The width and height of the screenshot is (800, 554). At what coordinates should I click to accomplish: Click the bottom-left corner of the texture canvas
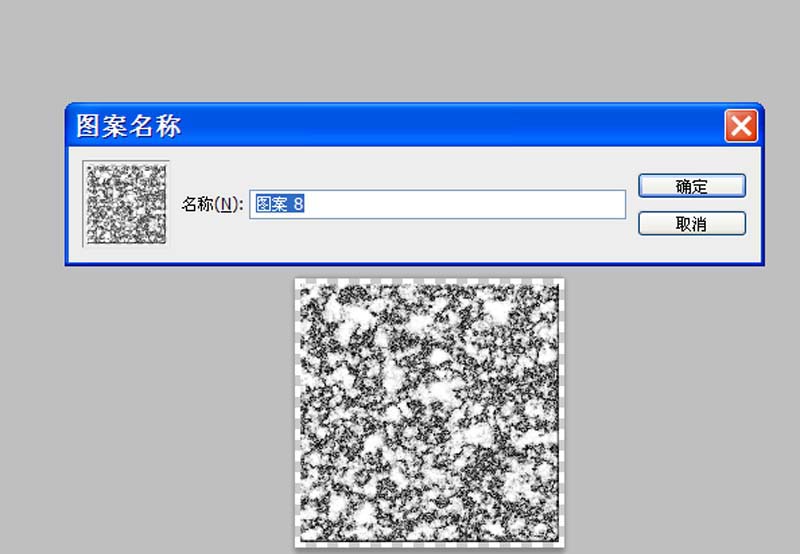(303, 539)
